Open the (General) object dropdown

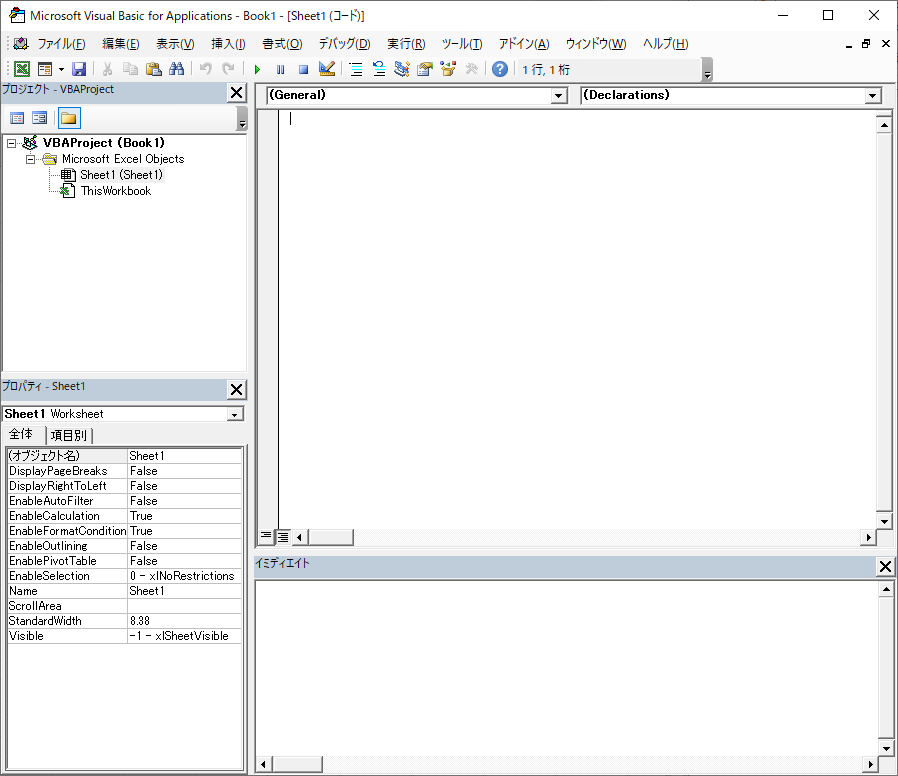click(559, 96)
